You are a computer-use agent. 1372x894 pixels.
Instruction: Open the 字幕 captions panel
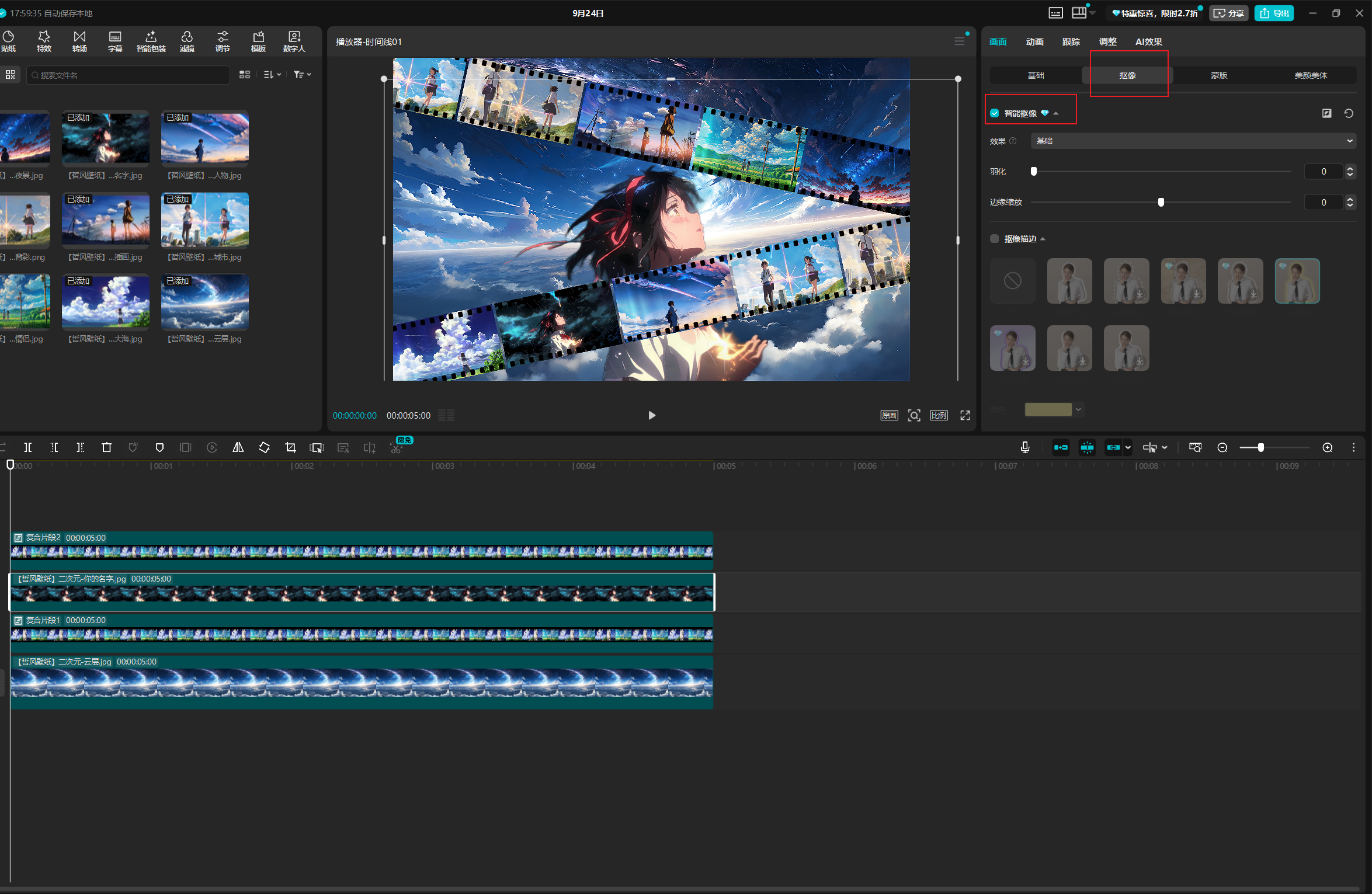pyautogui.click(x=115, y=41)
